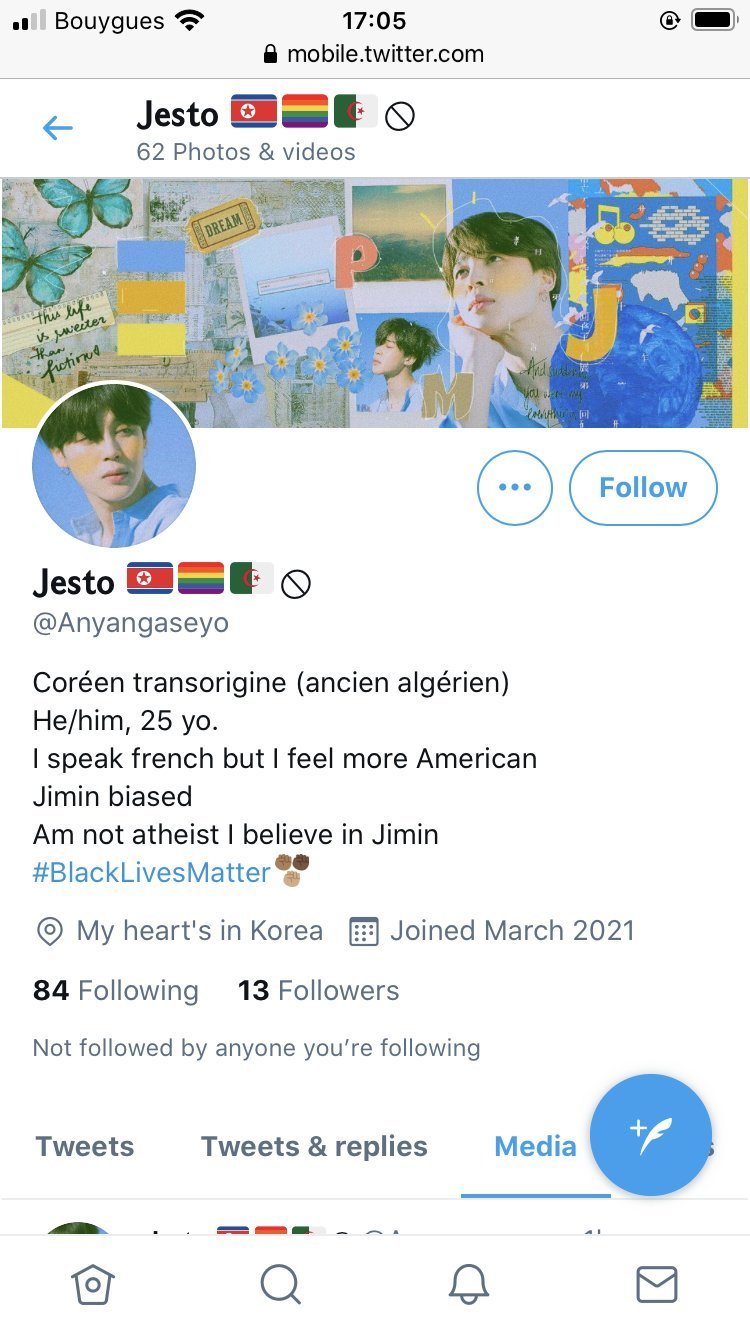Switch to Tweets & replies tab
Screen dimensions: 750x1334
point(314,1146)
